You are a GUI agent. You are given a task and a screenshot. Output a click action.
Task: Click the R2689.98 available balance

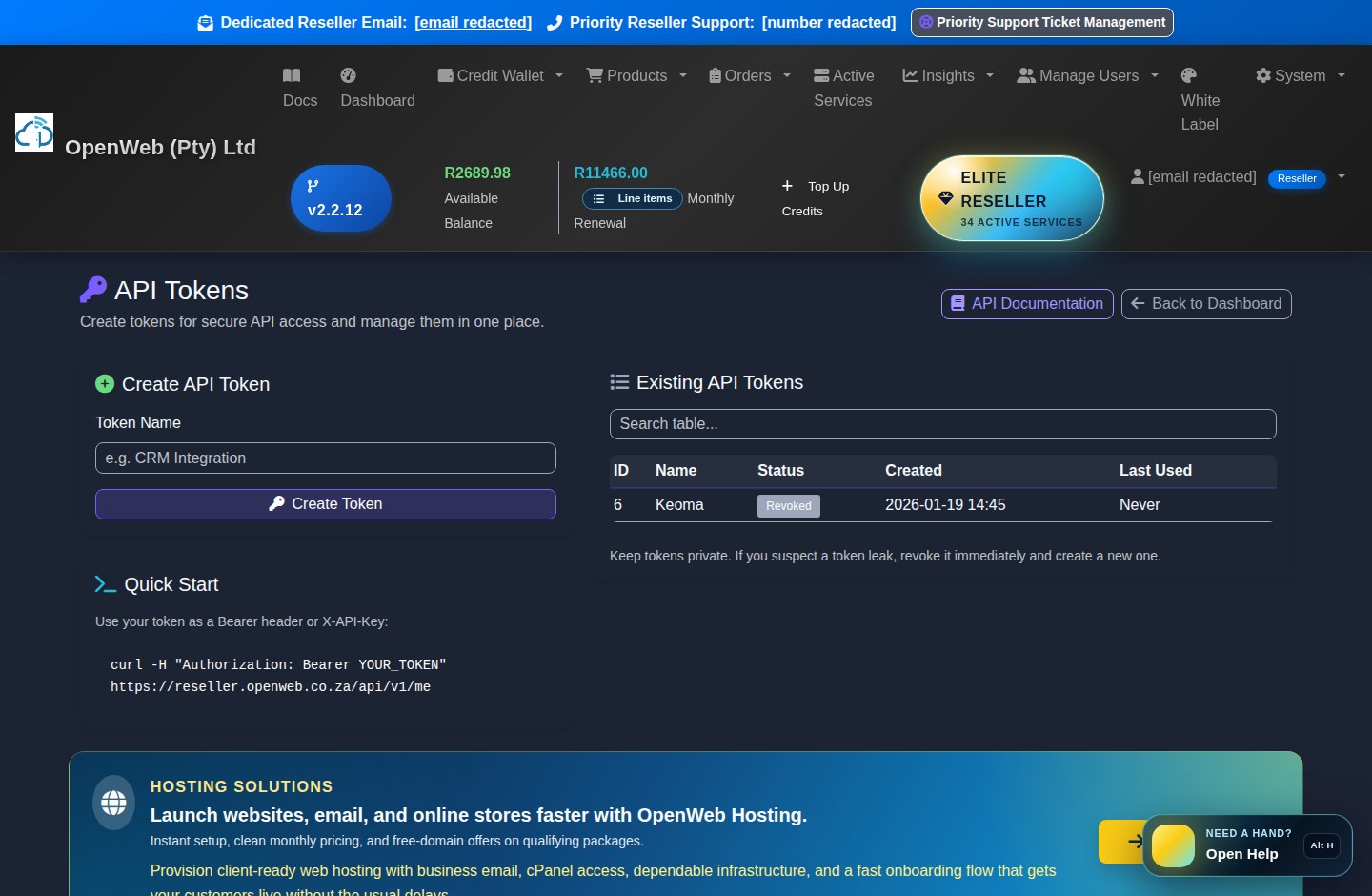coord(477,173)
